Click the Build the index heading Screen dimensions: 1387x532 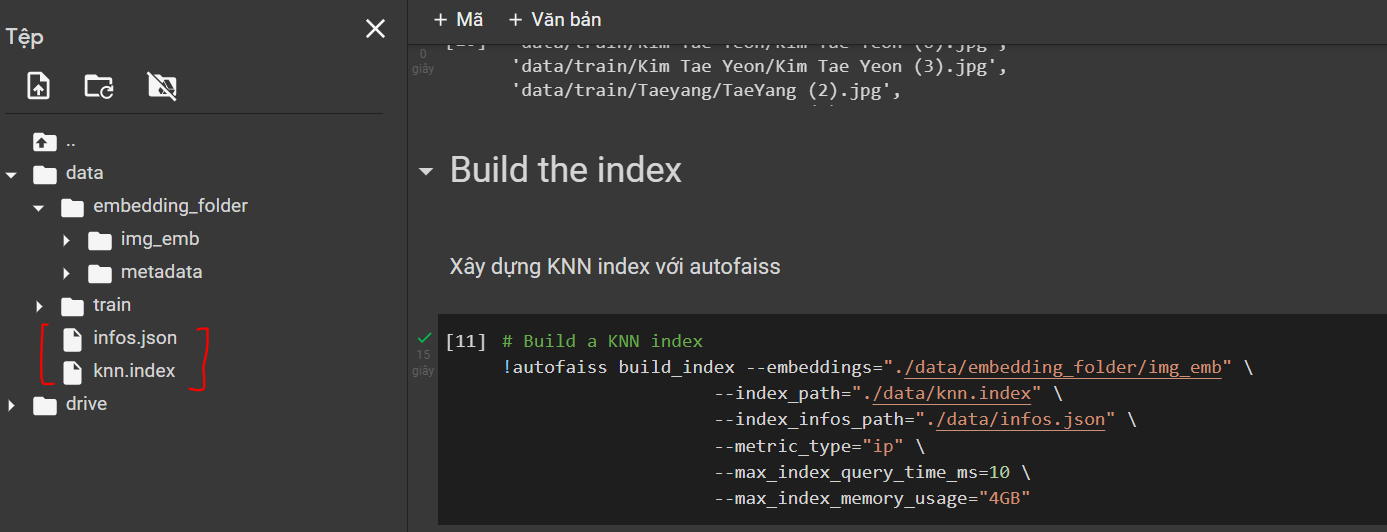click(566, 170)
